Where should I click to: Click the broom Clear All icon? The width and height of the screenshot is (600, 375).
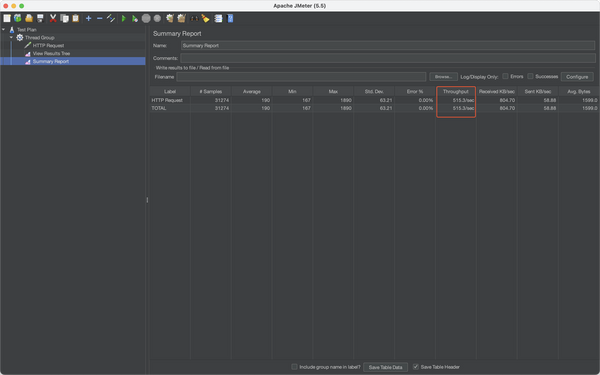206,18
